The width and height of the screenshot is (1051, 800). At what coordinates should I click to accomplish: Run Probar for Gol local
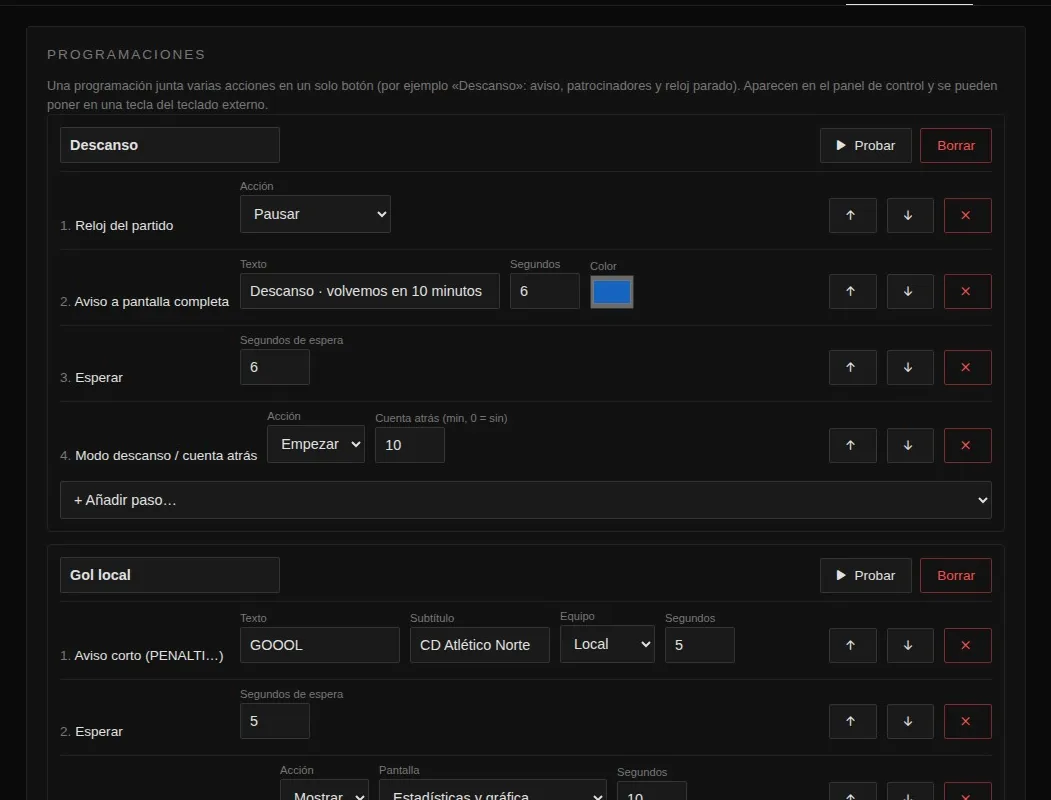(x=865, y=576)
